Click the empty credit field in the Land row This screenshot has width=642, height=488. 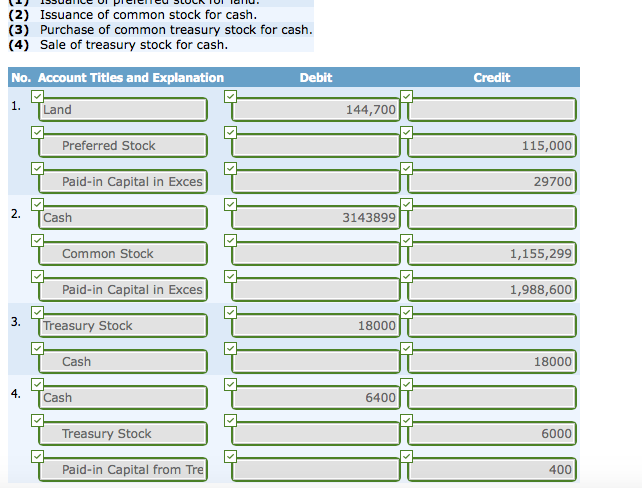[x=492, y=109]
